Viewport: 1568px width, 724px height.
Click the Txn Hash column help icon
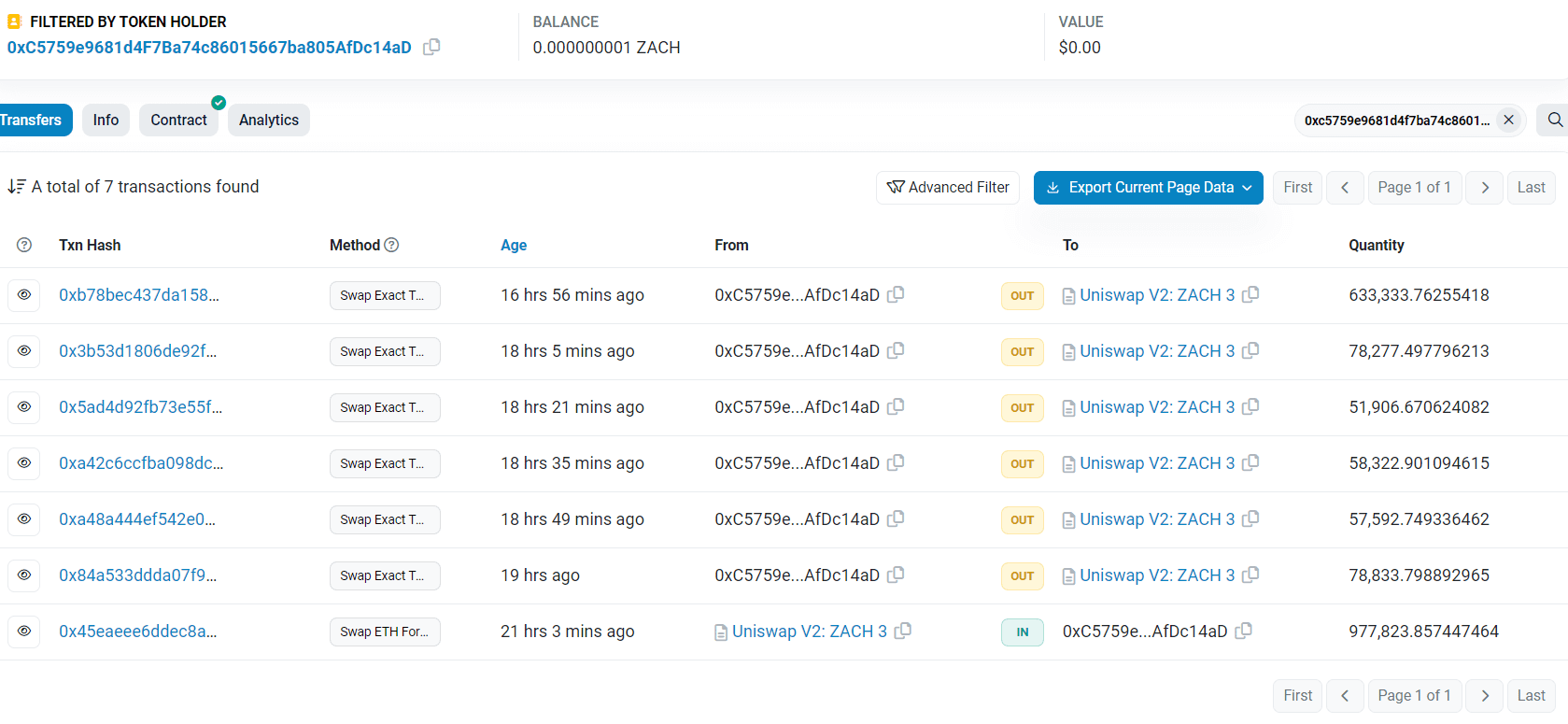pyautogui.click(x=24, y=245)
